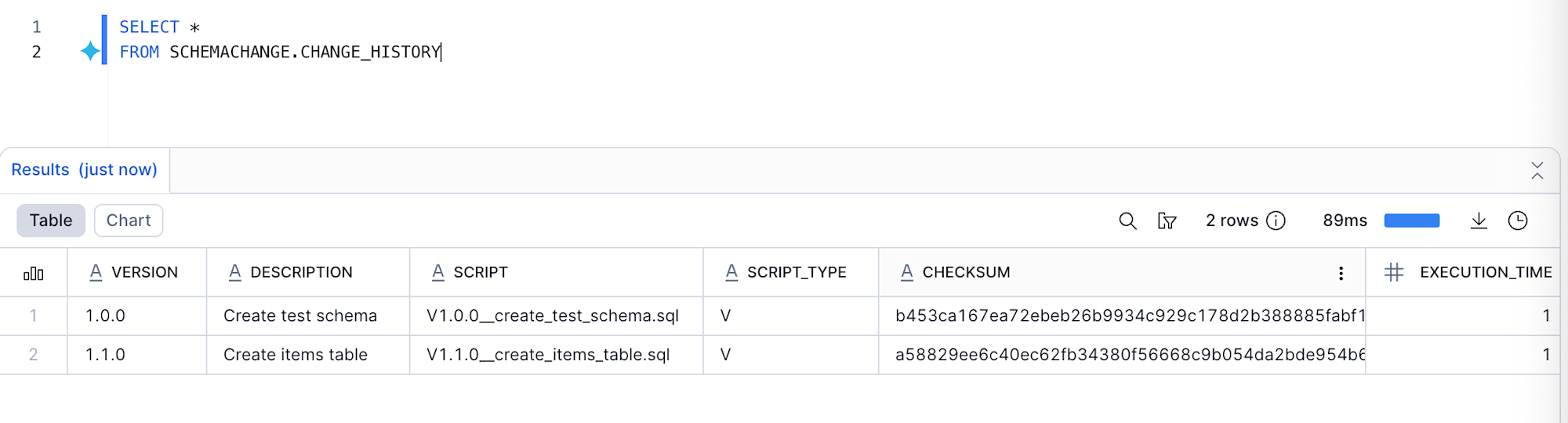The height and width of the screenshot is (423, 1568).
Task: Click the V1.0.0__create_test_schema.sql cell
Action: click(x=553, y=315)
